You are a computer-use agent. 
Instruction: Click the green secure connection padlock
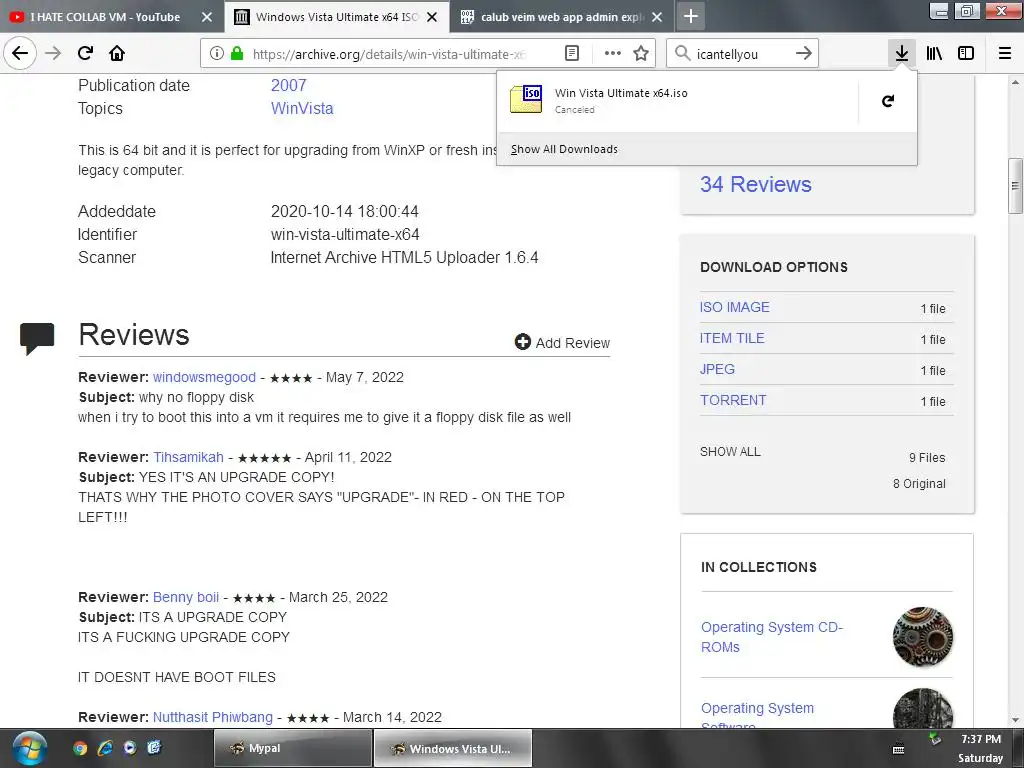237,54
